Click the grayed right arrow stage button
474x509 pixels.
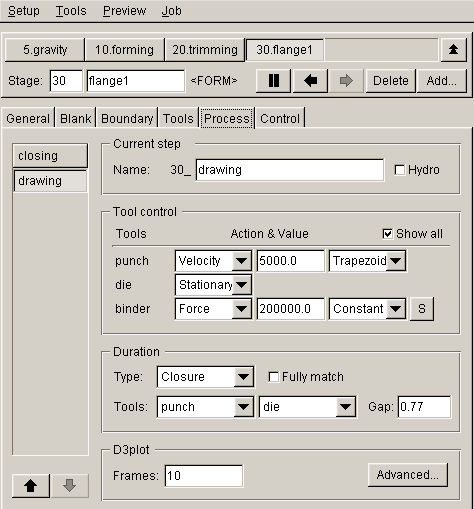click(x=346, y=81)
